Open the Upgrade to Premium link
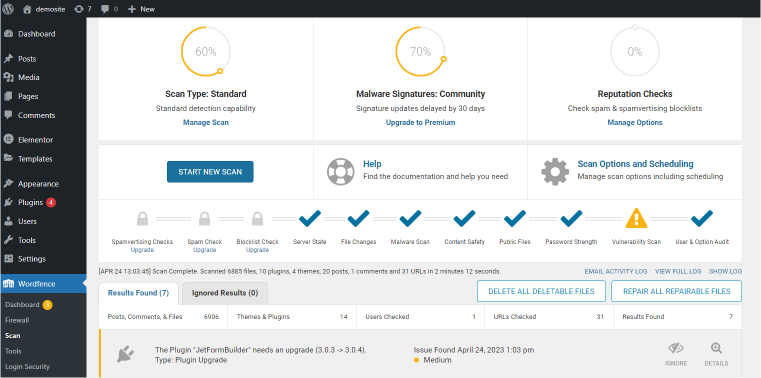Viewport: 761px width, 378px height. (420, 123)
